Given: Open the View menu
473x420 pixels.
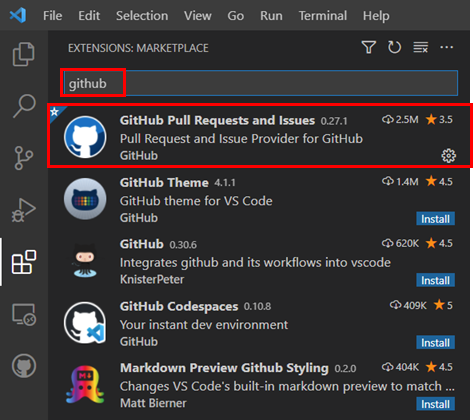Looking at the screenshot, I should point(198,16).
